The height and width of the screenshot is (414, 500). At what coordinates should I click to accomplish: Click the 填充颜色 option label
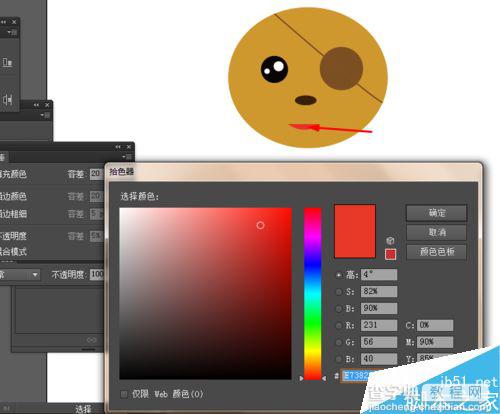click(13, 174)
